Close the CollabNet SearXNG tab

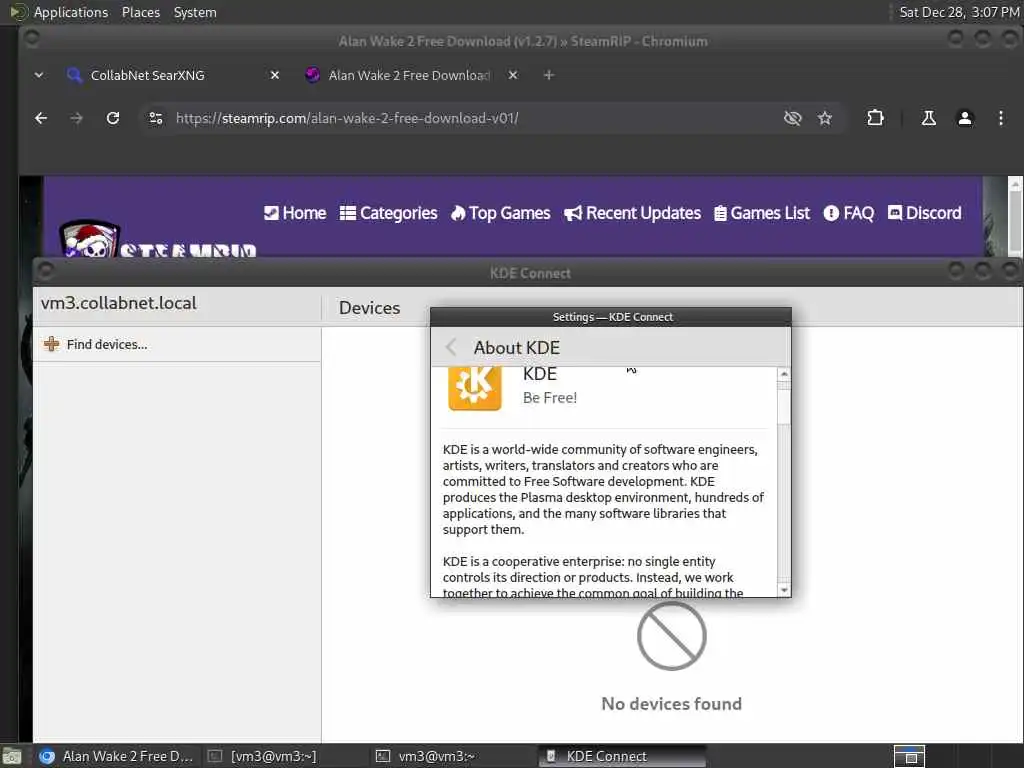coord(275,75)
